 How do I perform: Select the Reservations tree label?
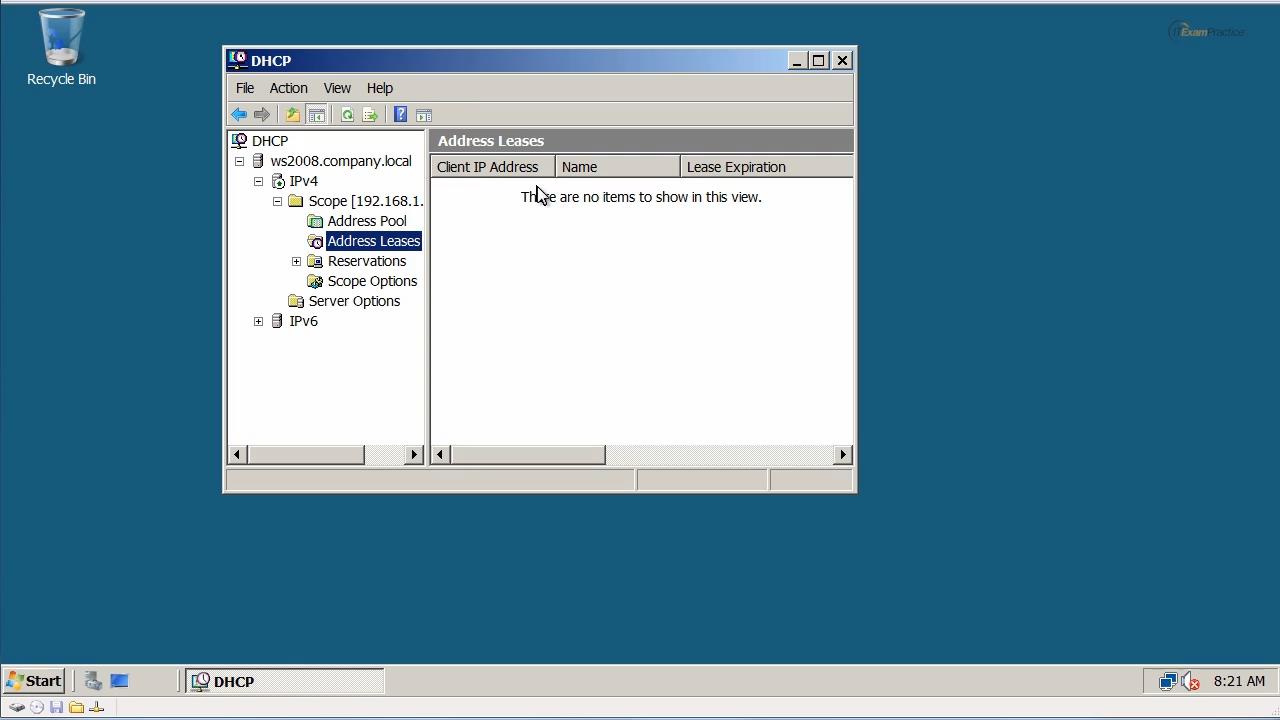coord(367,261)
